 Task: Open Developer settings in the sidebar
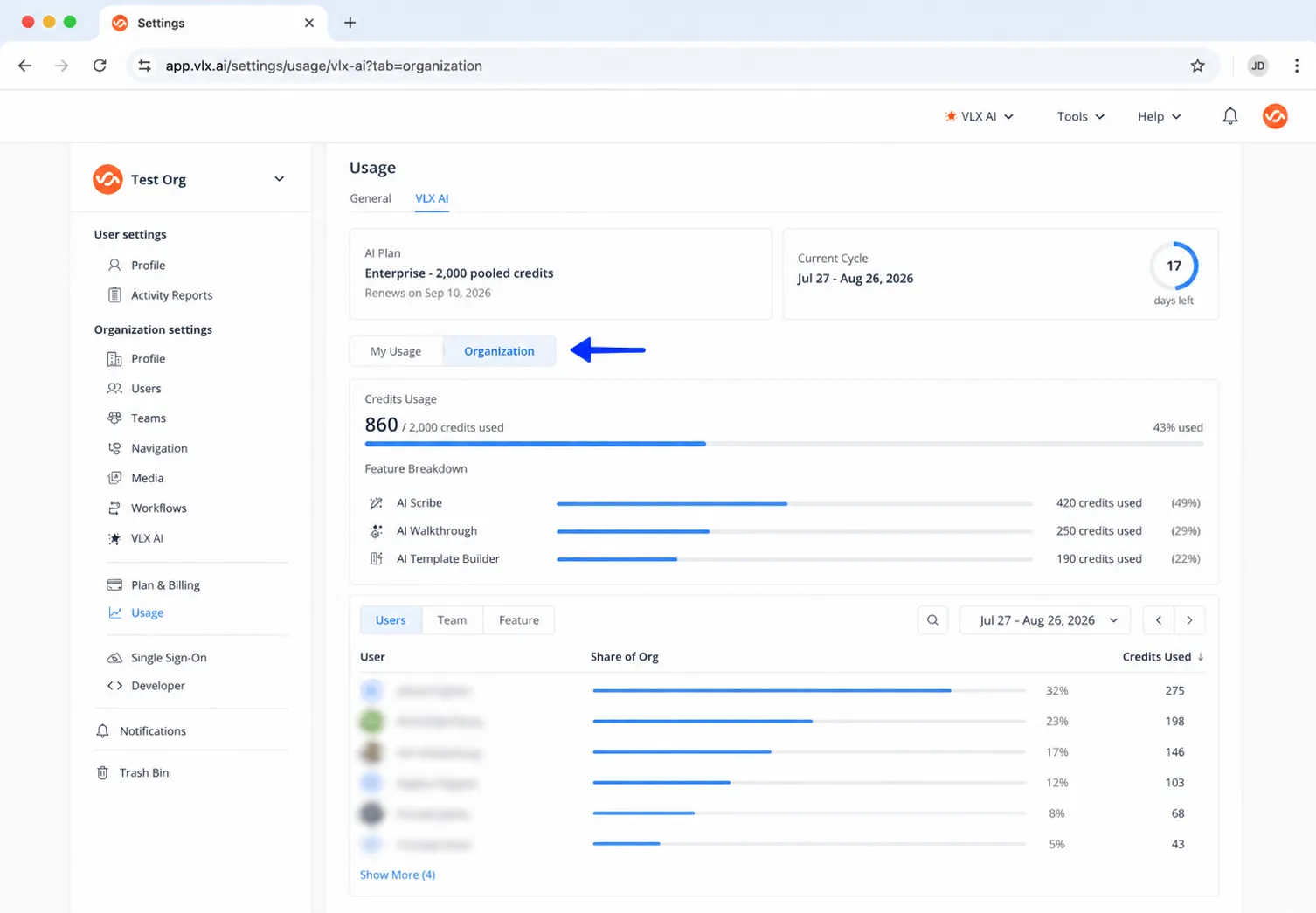coord(146,686)
